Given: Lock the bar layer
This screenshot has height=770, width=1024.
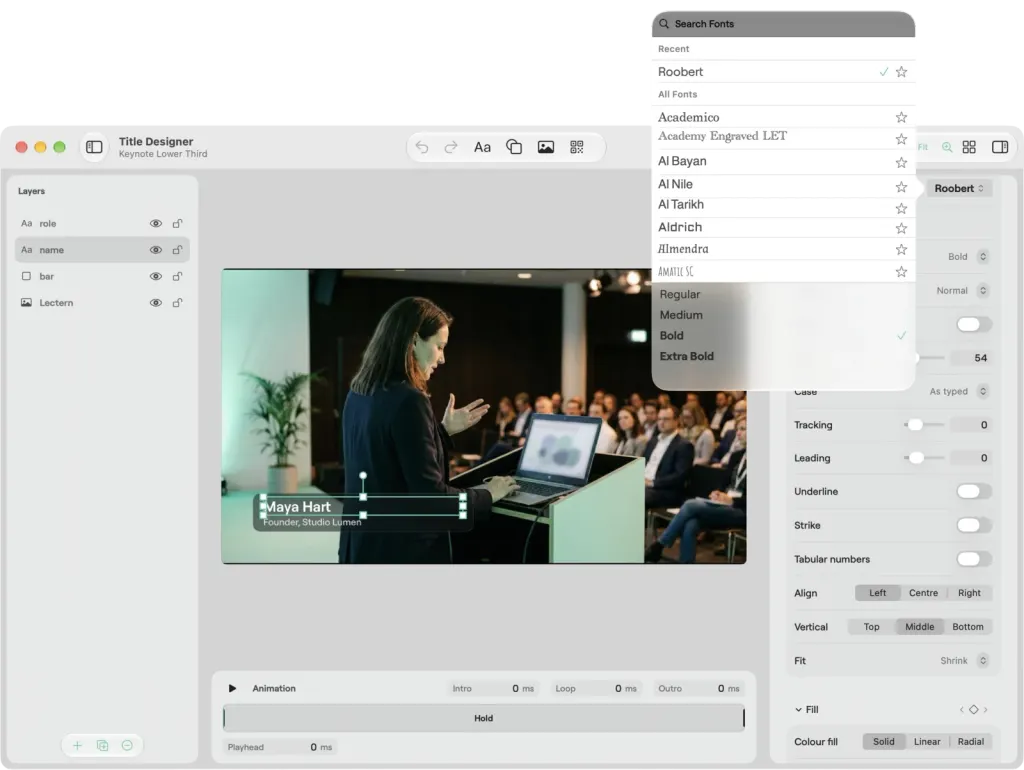Looking at the screenshot, I should pyautogui.click(x=177, y=276).
